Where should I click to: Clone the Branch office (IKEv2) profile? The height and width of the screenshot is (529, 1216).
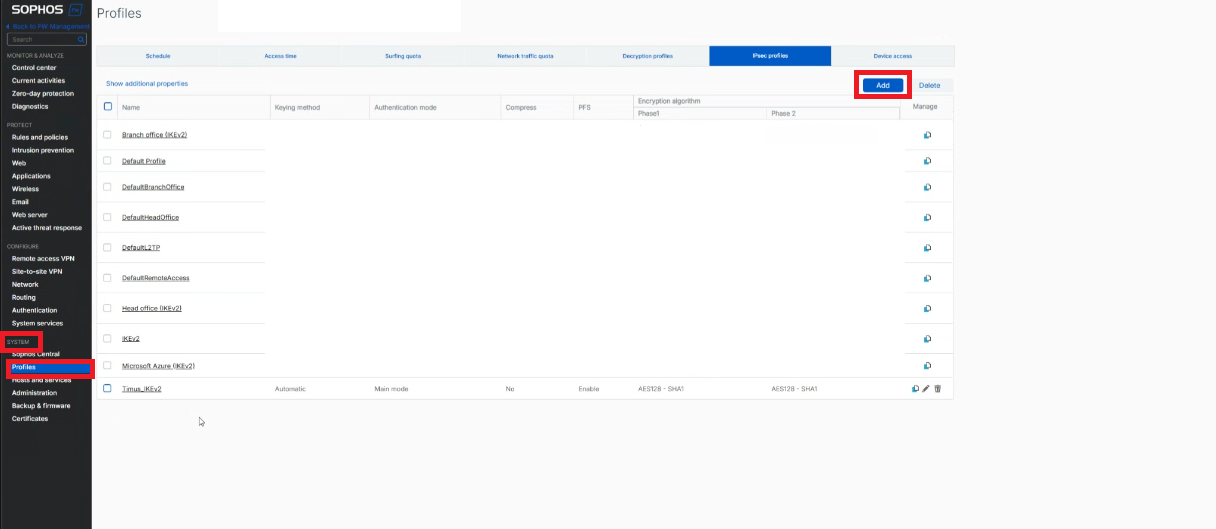tap(927, 135)
